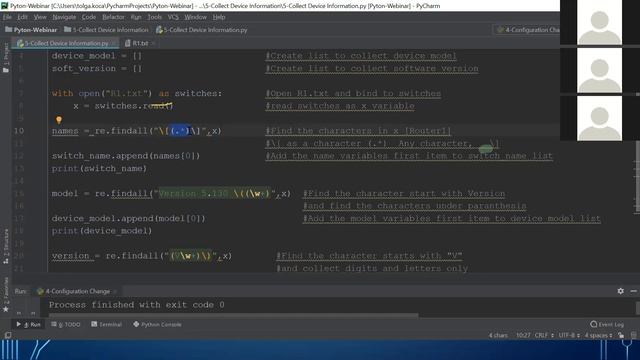Change 4 spaces indent setting
Image resolution: width=640 pixels, height=360 pixels.
pos(598,336)
